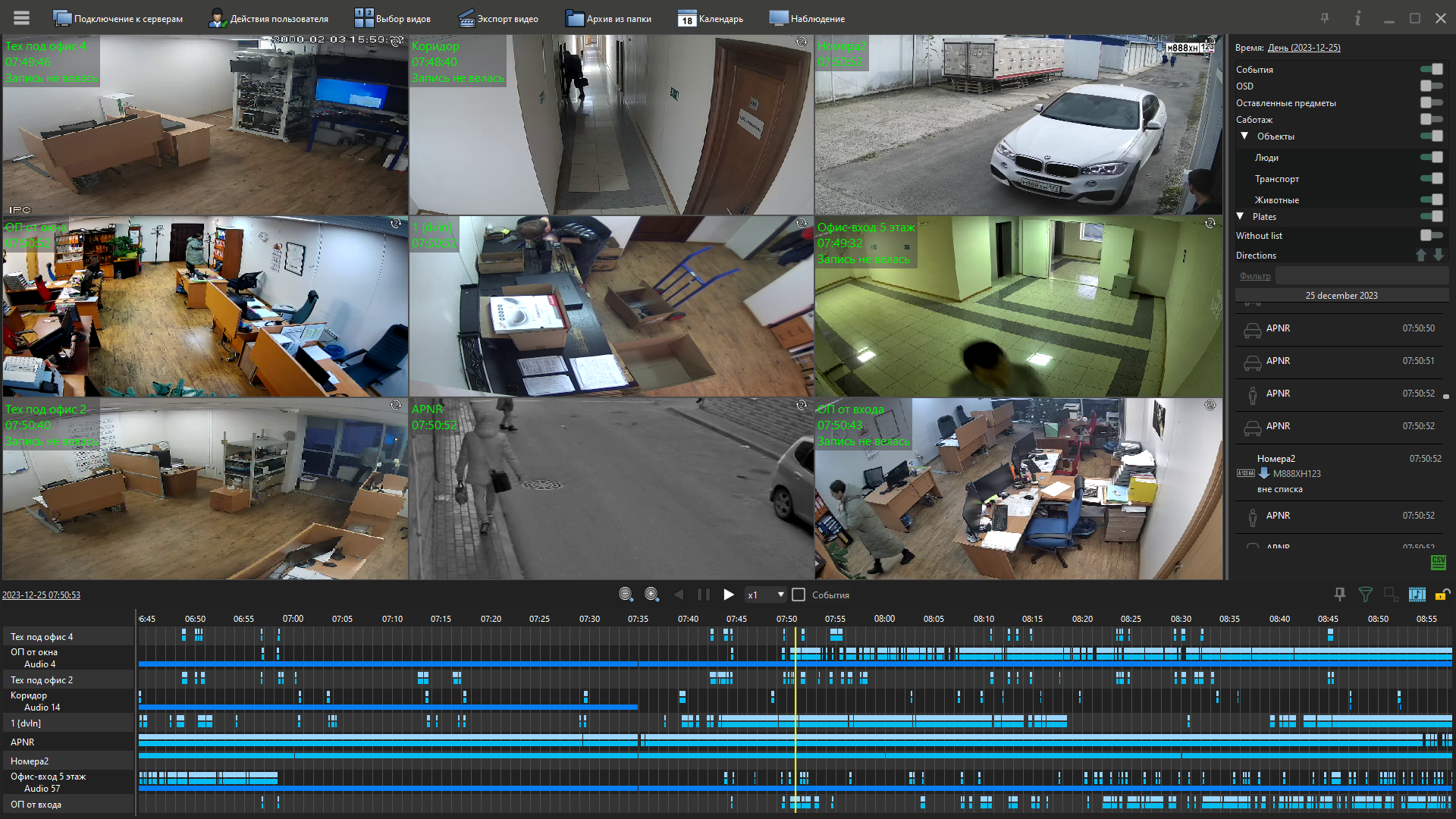Click the Фильтр input field

[x=1361, y=275]
